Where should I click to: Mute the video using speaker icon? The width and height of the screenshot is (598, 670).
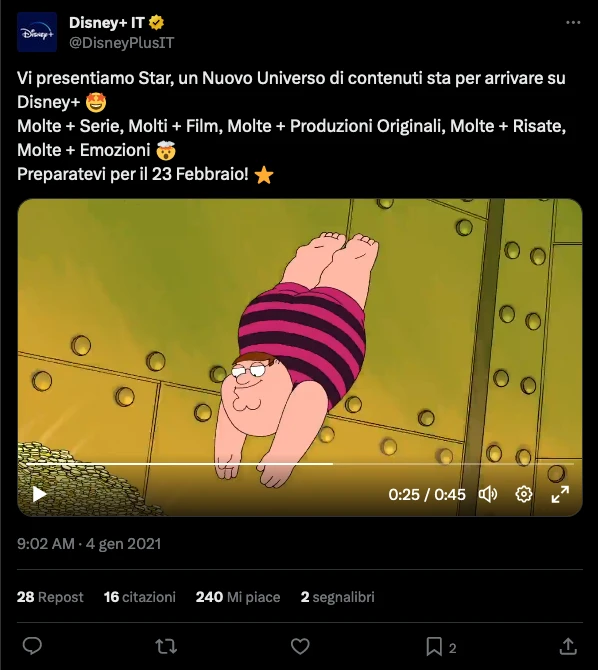click(x=488, y=494)
